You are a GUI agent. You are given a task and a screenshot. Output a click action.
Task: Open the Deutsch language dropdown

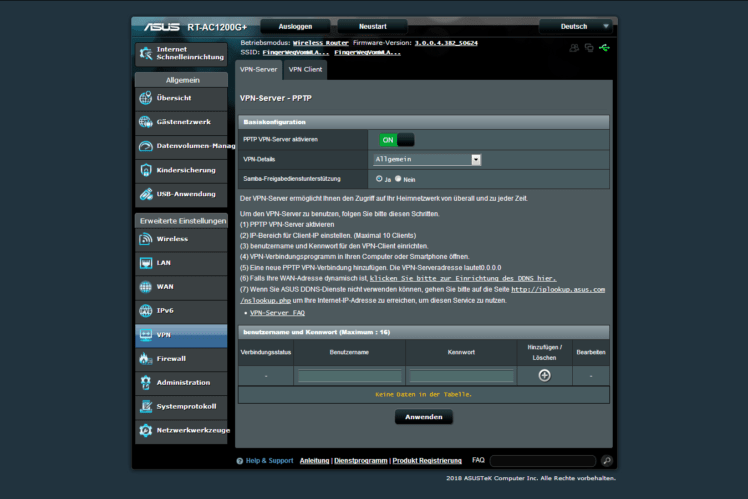[575, 27]
